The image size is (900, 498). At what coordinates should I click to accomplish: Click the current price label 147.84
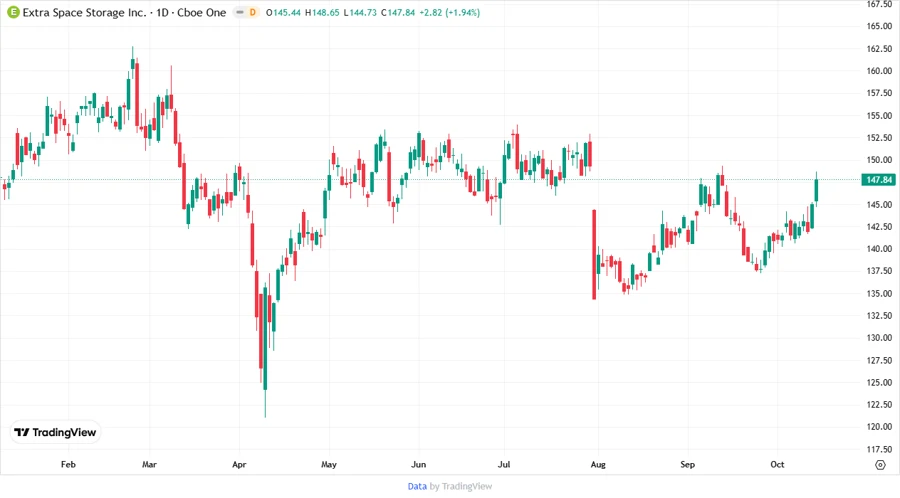pos(879,180)
